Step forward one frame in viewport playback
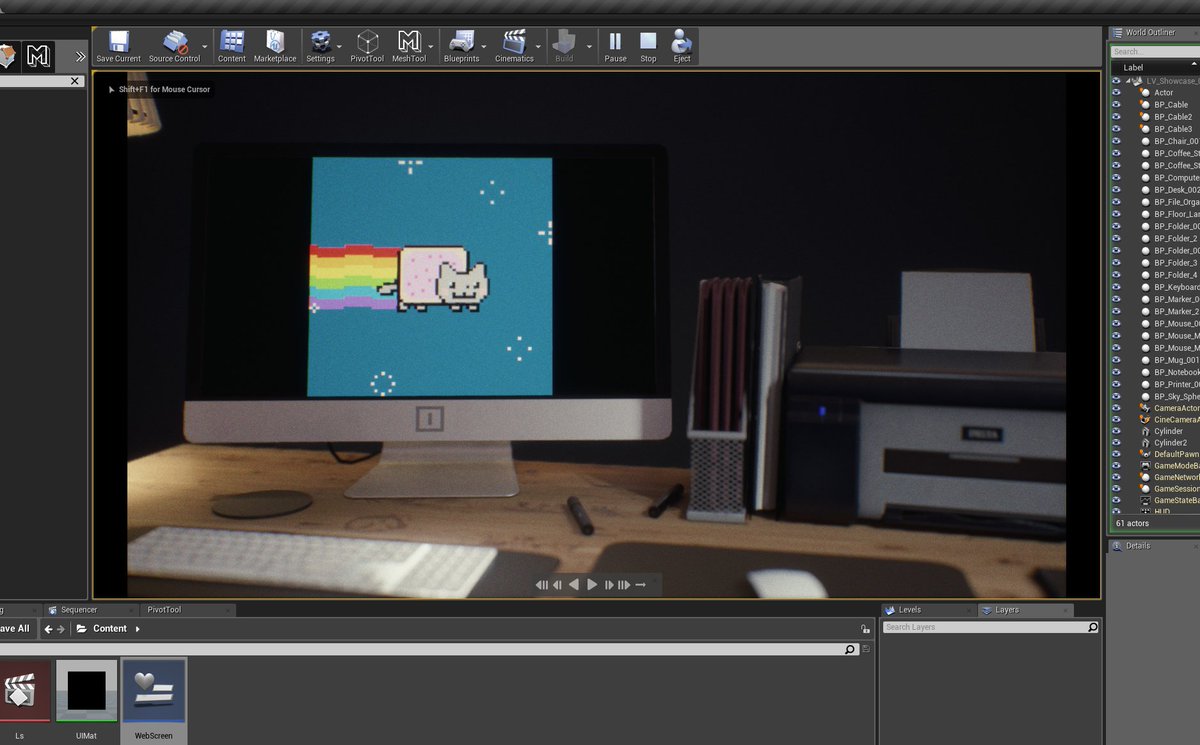The height and width of the screenshot is (745, 1200). [608, 585]
